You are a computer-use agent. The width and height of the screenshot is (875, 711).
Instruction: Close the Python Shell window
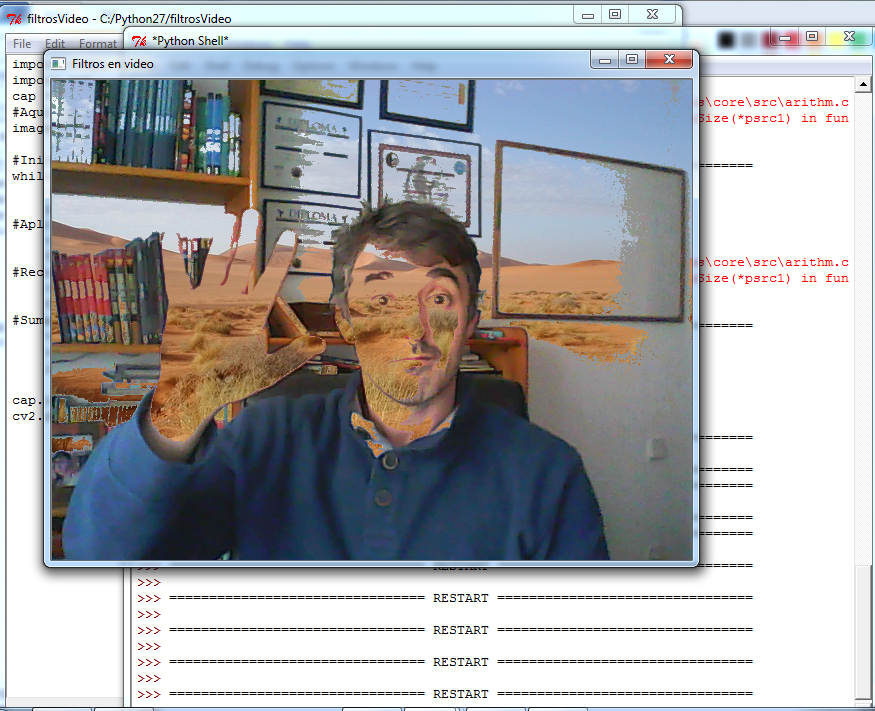click(849, 37)
